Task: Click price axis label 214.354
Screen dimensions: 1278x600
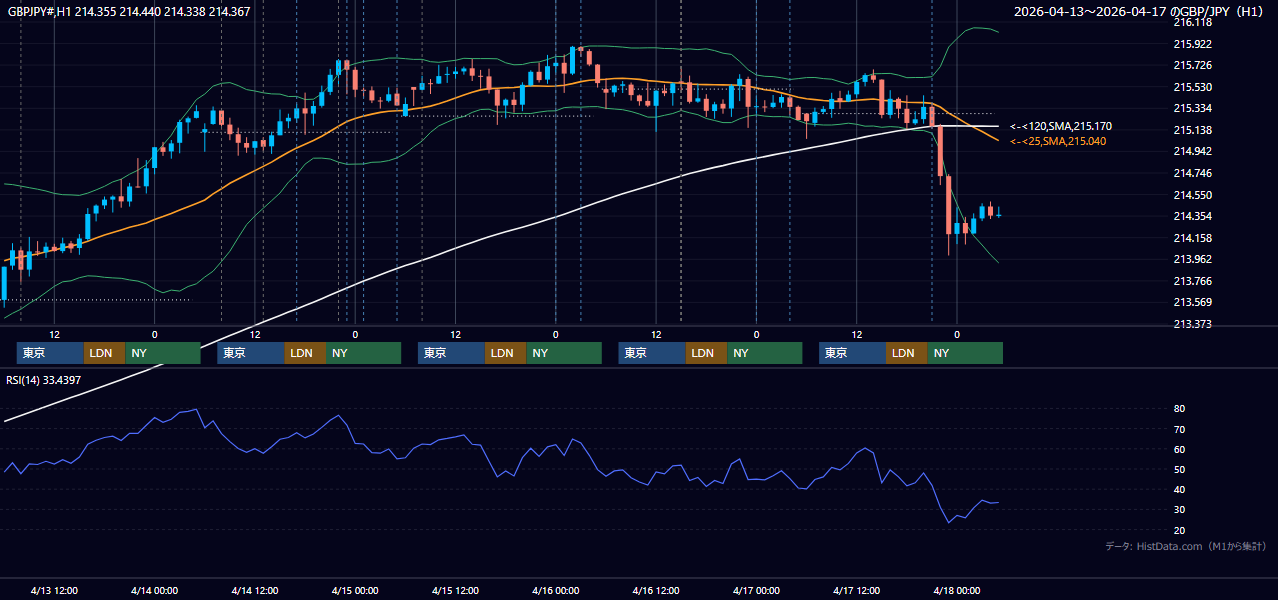Action: (x=1192, y=216)
